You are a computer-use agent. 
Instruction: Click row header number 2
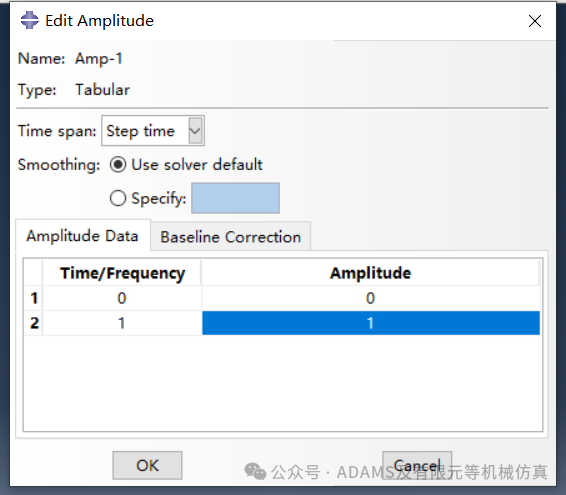pyautogui.click(x=34, y=323)
